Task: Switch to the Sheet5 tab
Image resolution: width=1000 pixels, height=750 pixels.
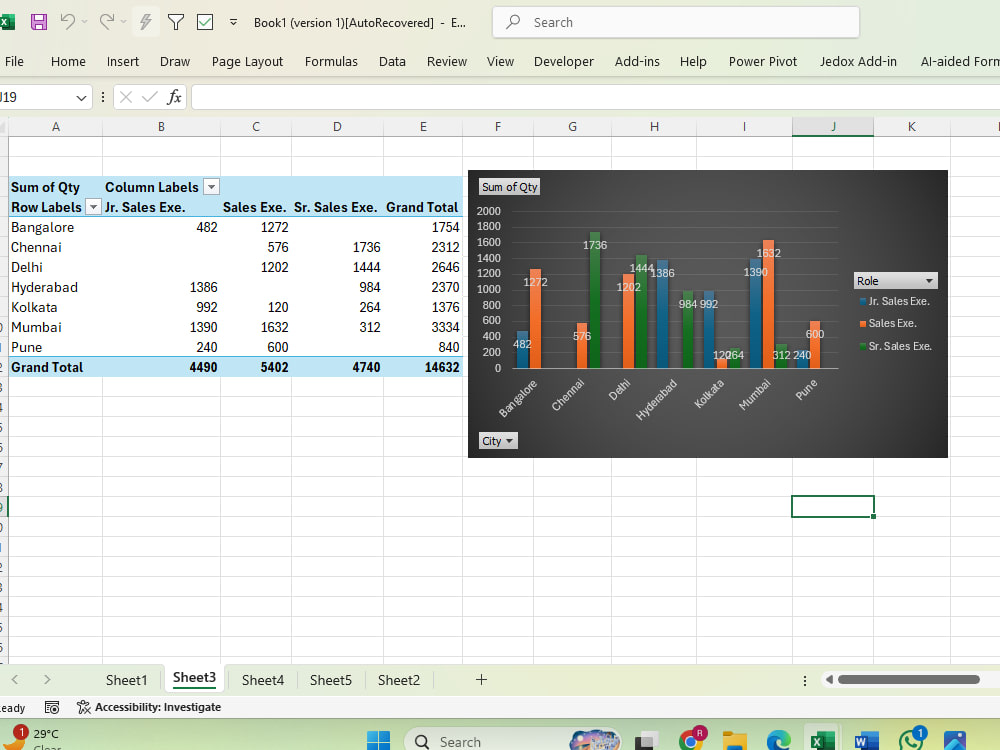Action: tap(330, 680)
